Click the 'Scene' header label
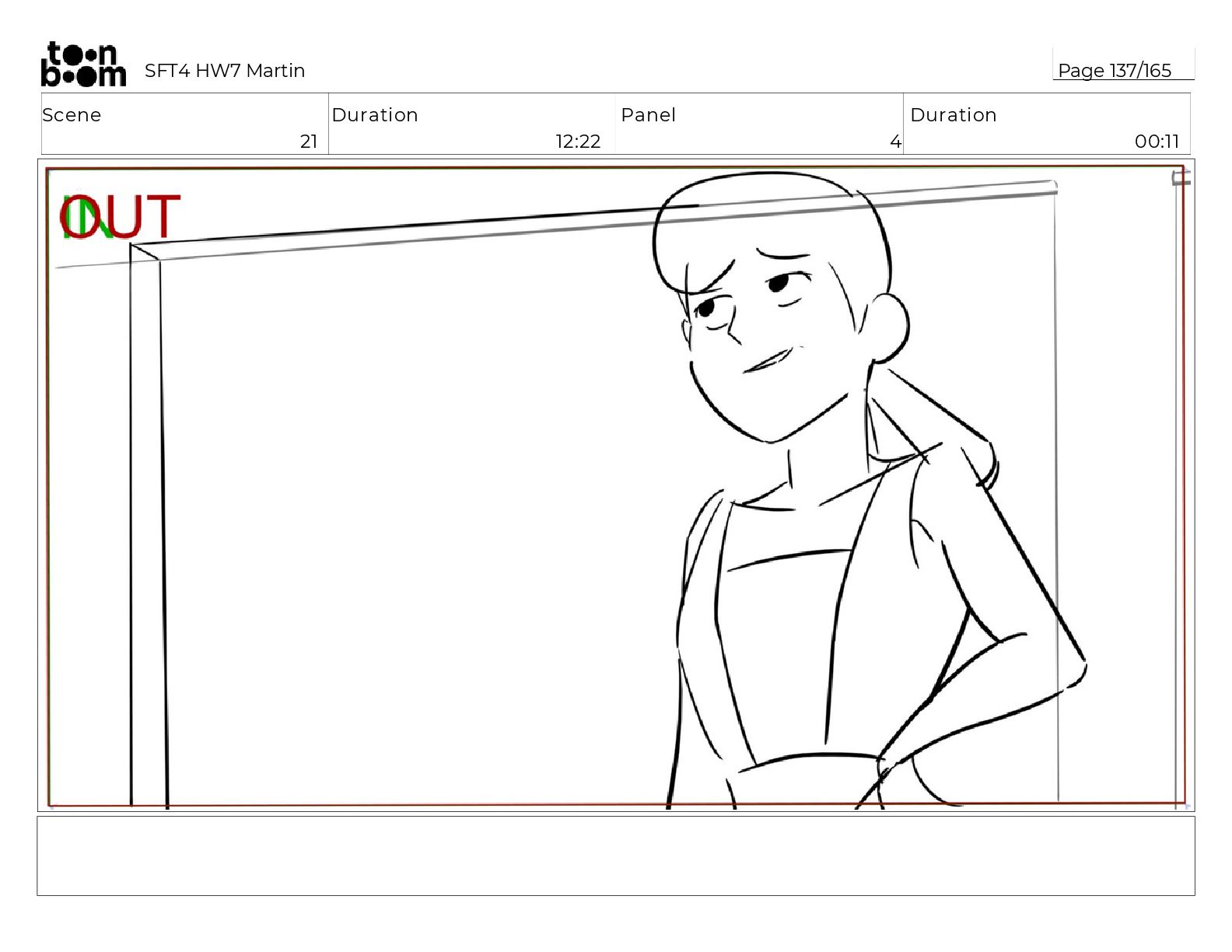This screenshot has width=1232, height=952. [x=72, y=115]
